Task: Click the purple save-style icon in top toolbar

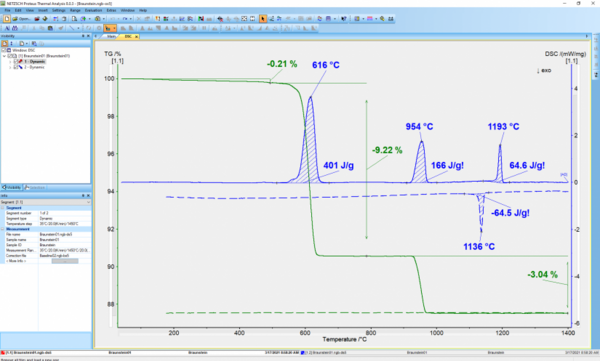Action: click(x=328, y=18)
